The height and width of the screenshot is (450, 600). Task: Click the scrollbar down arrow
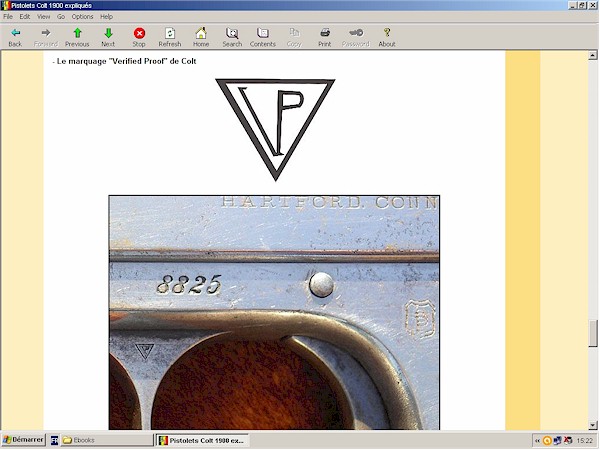[x=593, y=425]
